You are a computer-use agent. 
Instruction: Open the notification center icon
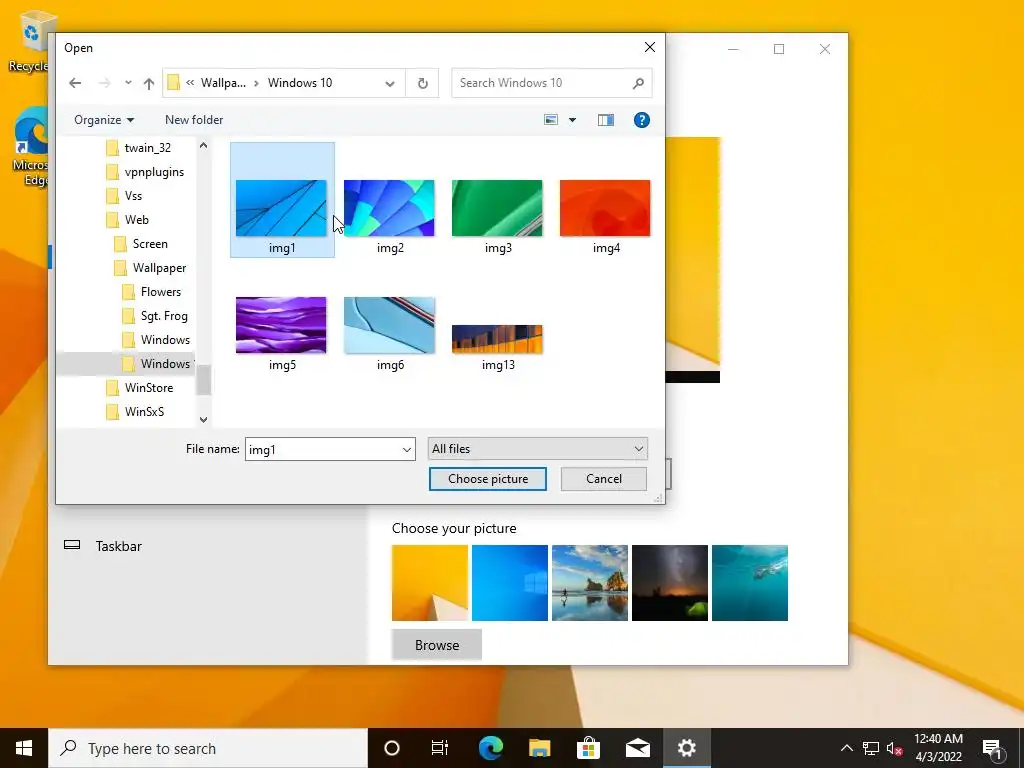tap(993, 748)
